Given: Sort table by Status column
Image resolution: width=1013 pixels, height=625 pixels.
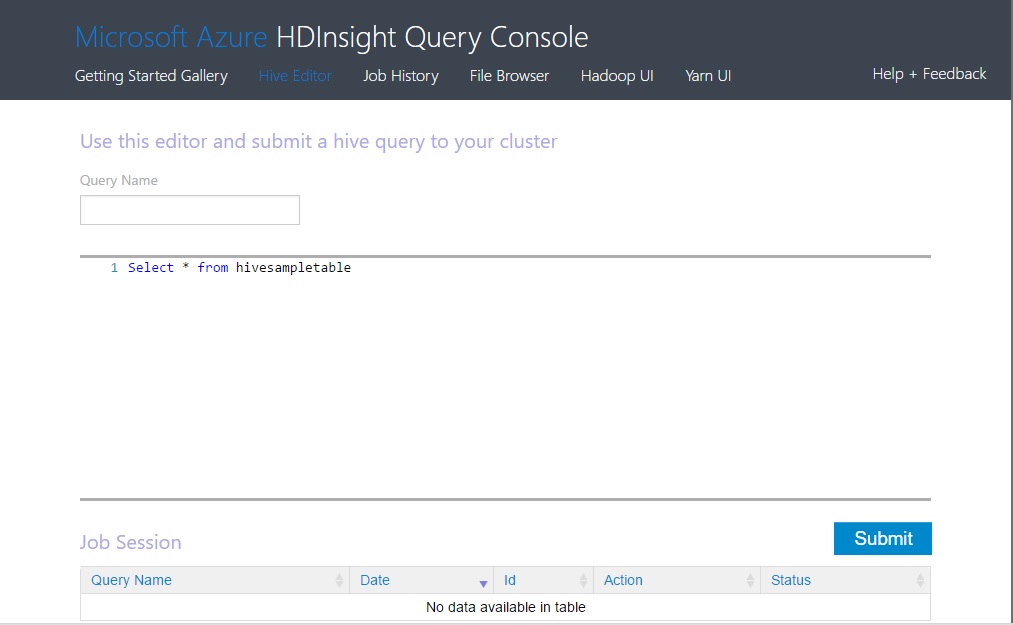Looking at the screenshot, I should click(x=845, y=580).
